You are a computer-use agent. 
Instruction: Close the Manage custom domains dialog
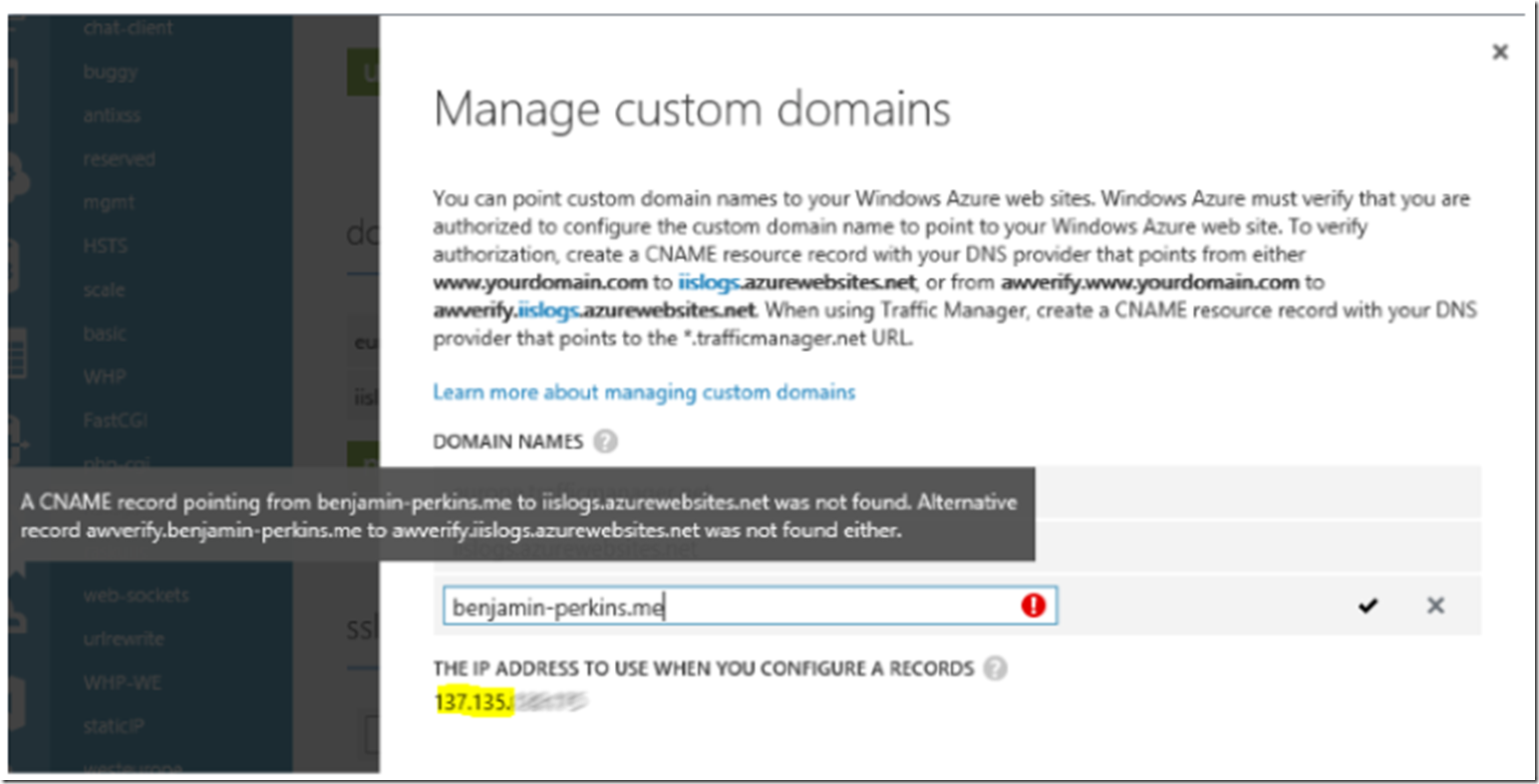coord(1499,52)
